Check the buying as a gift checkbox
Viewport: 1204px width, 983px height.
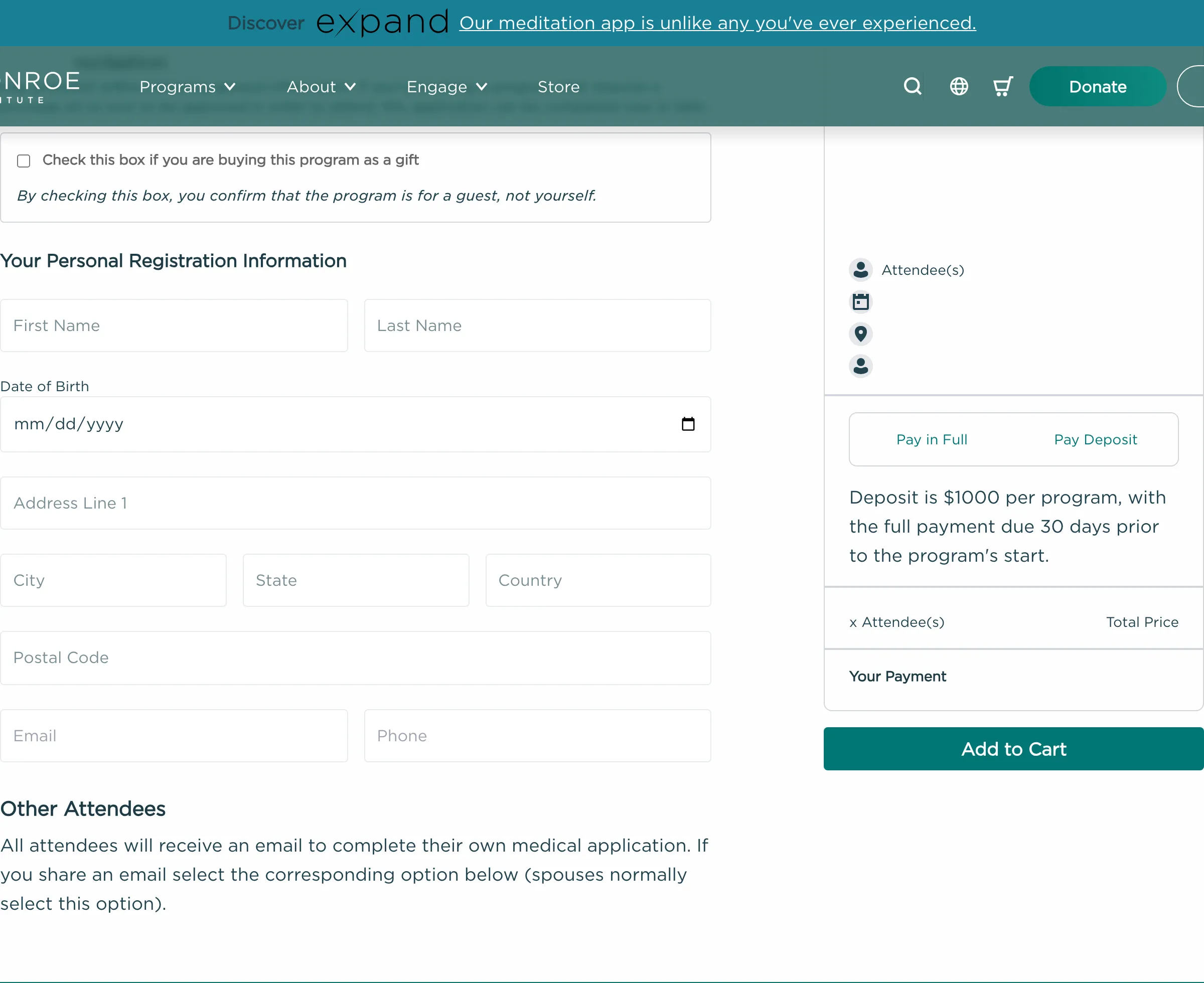[x=24, y=161]
